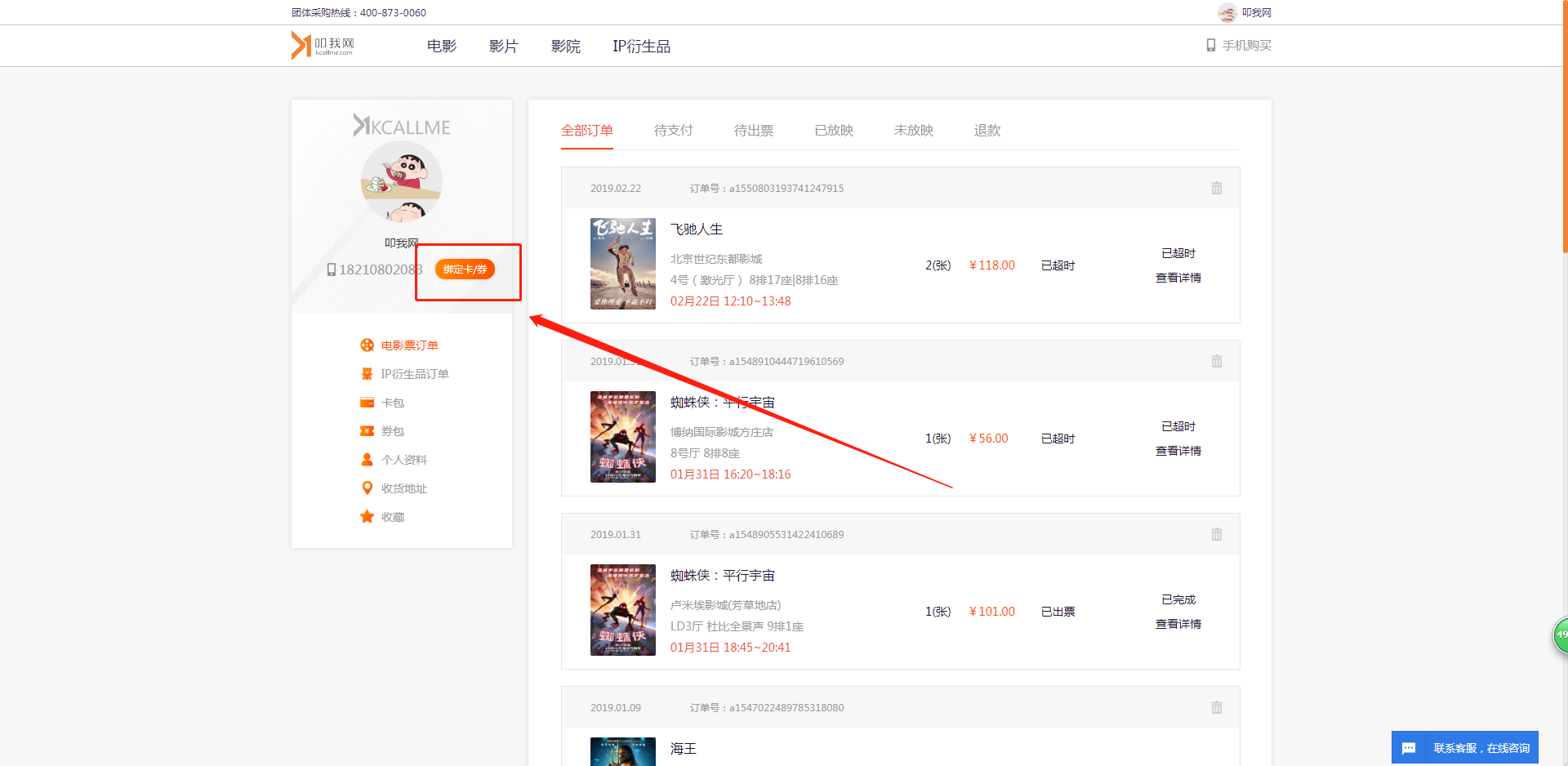Delete order a1548905531422410689 via trash icon
The image size is (1568, 766).
pyautogui.click(x=1217, y=534)
